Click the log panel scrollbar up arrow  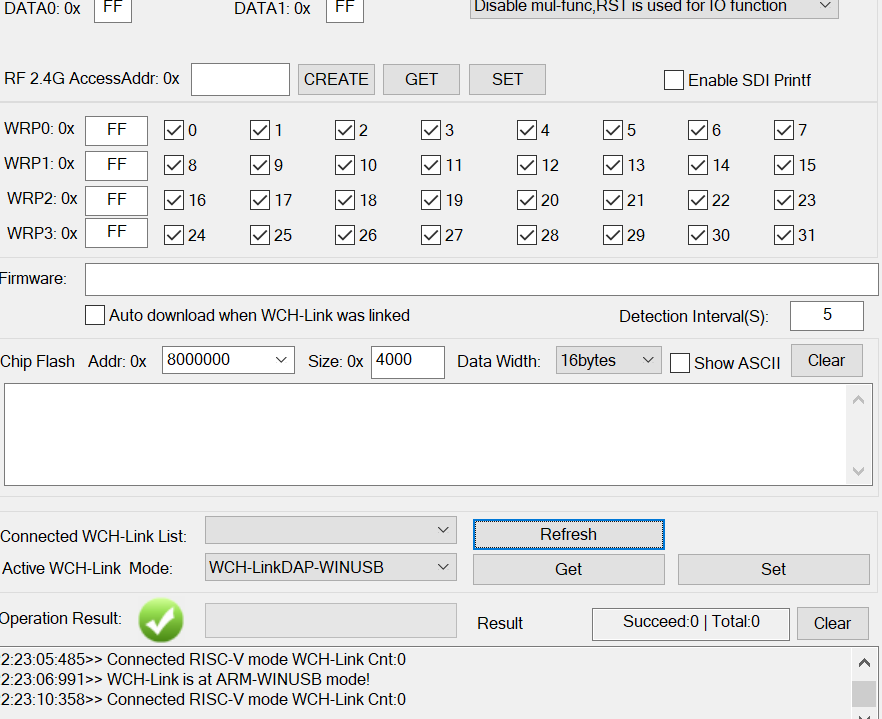[865, 663]
